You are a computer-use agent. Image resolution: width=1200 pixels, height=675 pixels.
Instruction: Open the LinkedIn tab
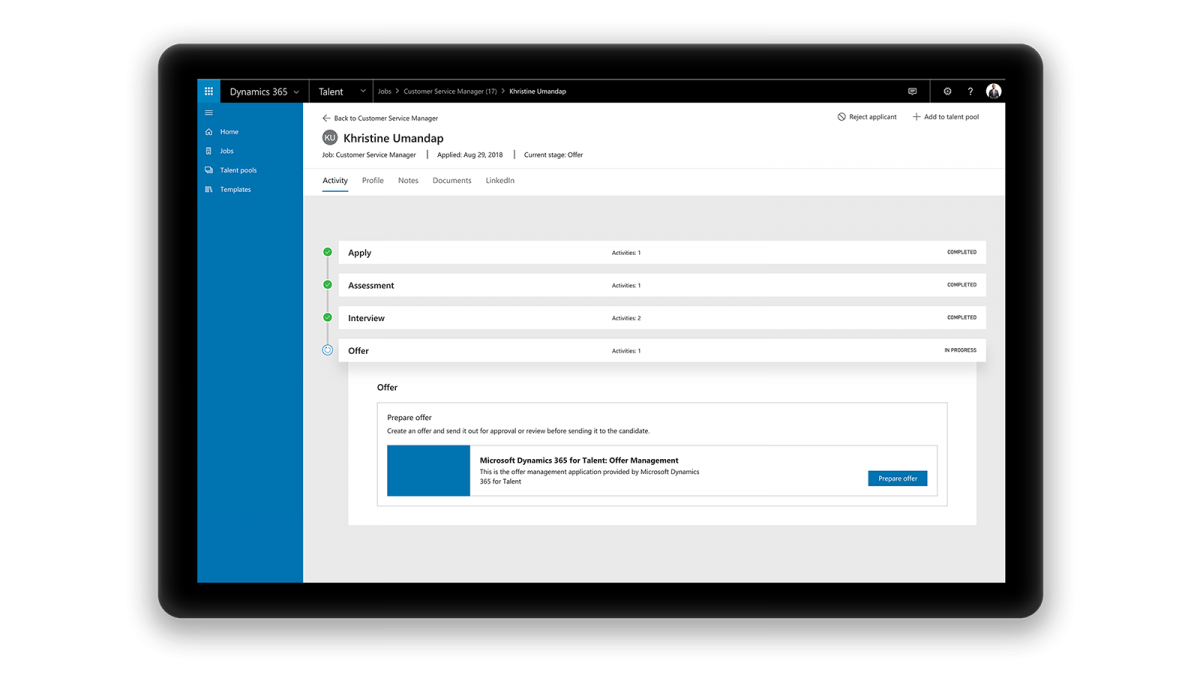point(500,180)
